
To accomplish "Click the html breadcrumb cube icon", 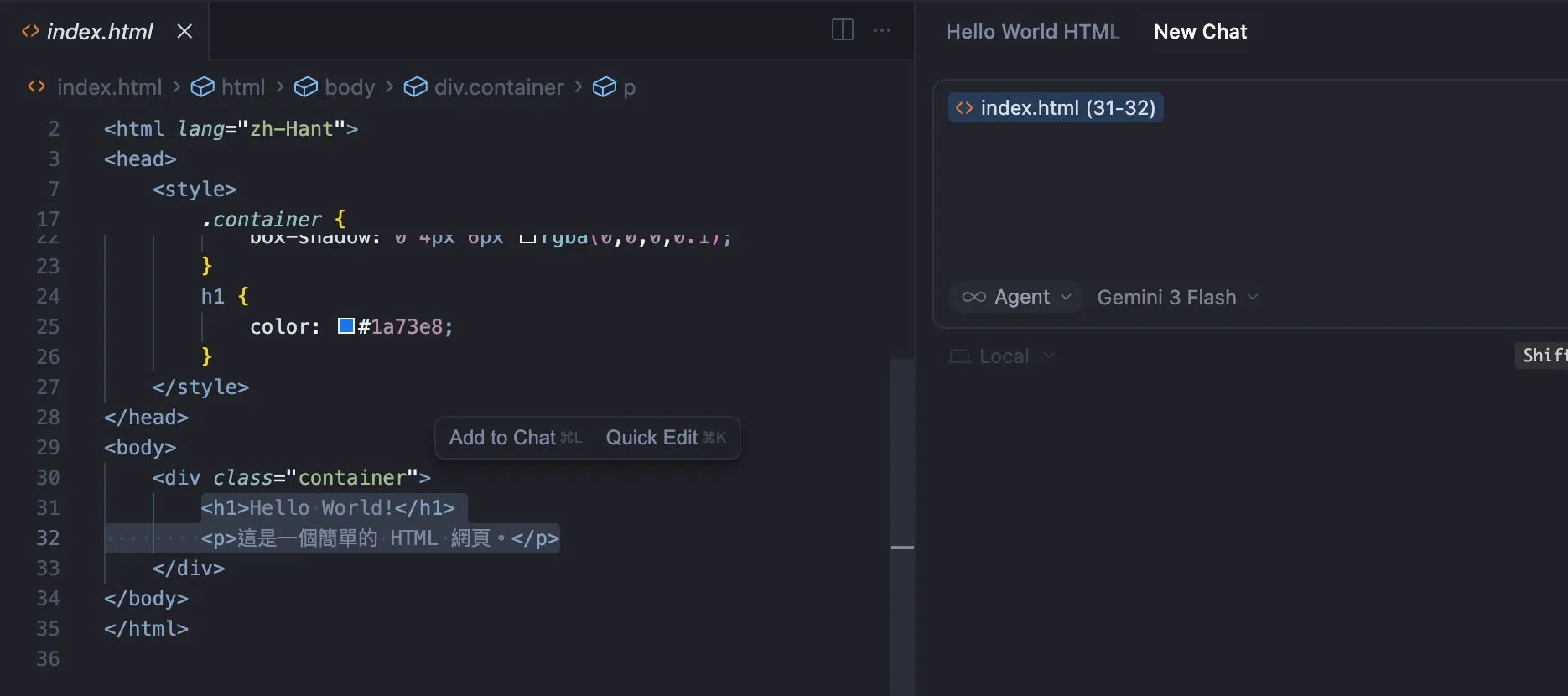I will pyautogui.click(x=202, y=87).
